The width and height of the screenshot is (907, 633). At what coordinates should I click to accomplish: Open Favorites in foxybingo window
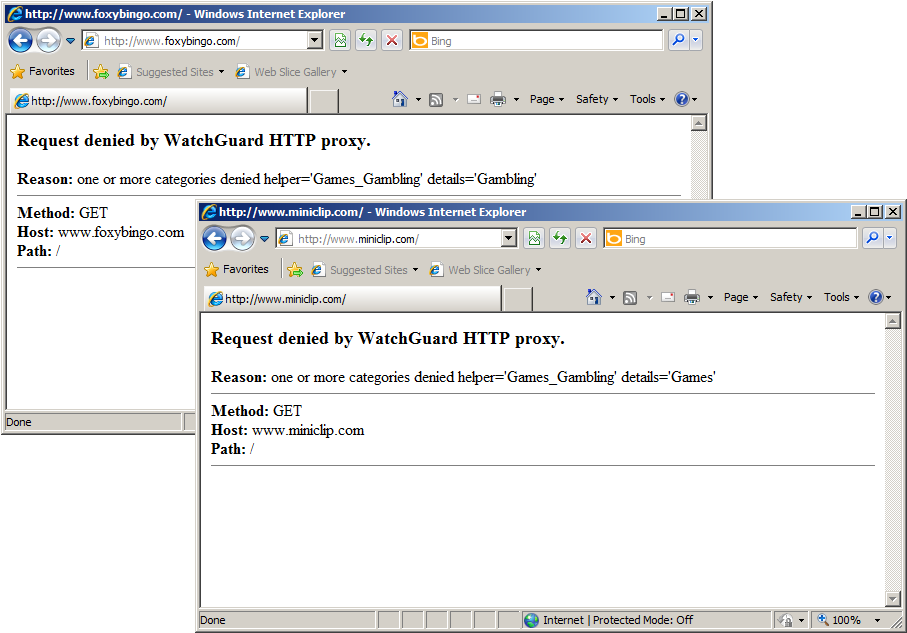[43, 71]
